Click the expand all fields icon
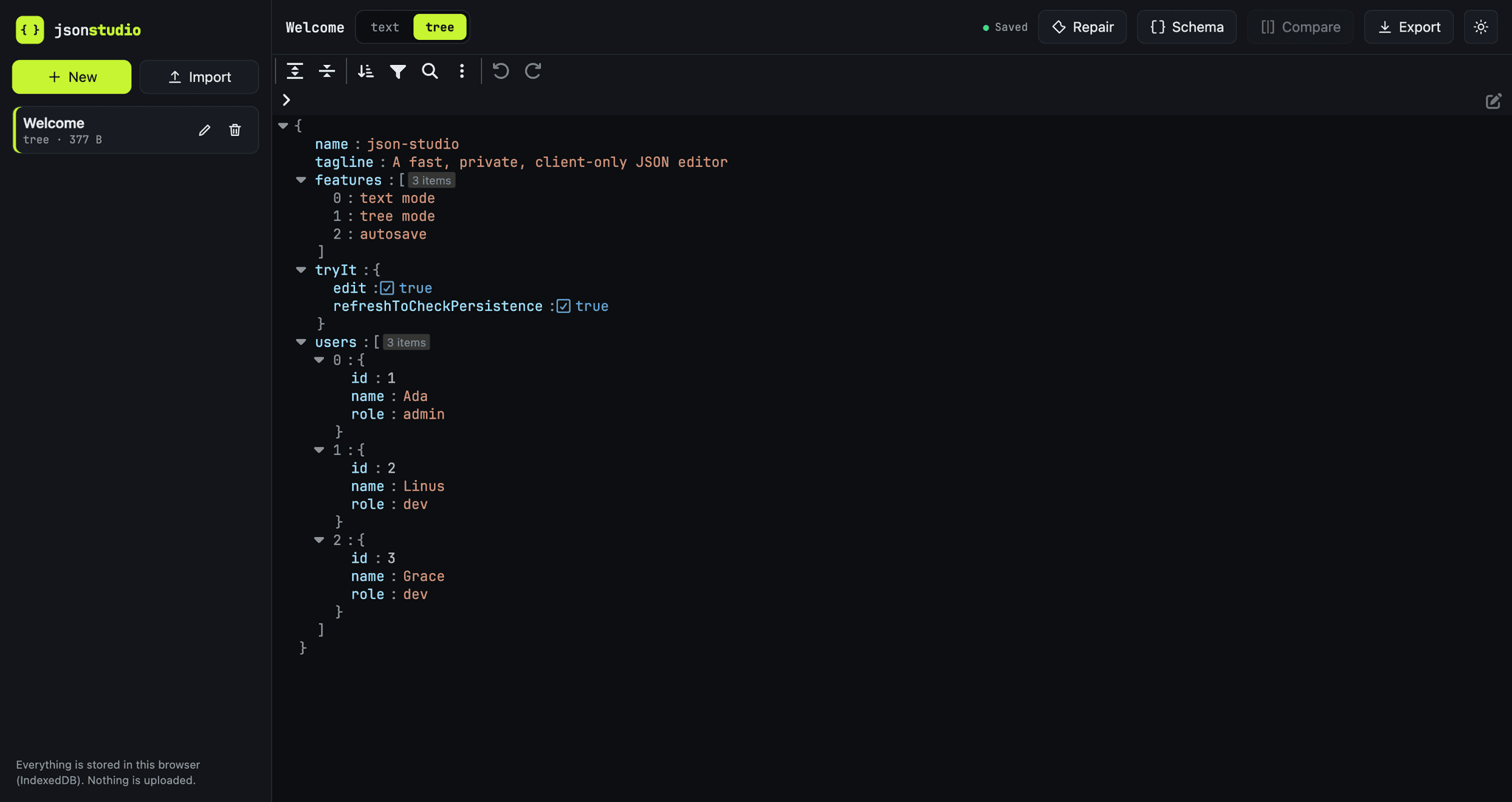 point(295,71)
